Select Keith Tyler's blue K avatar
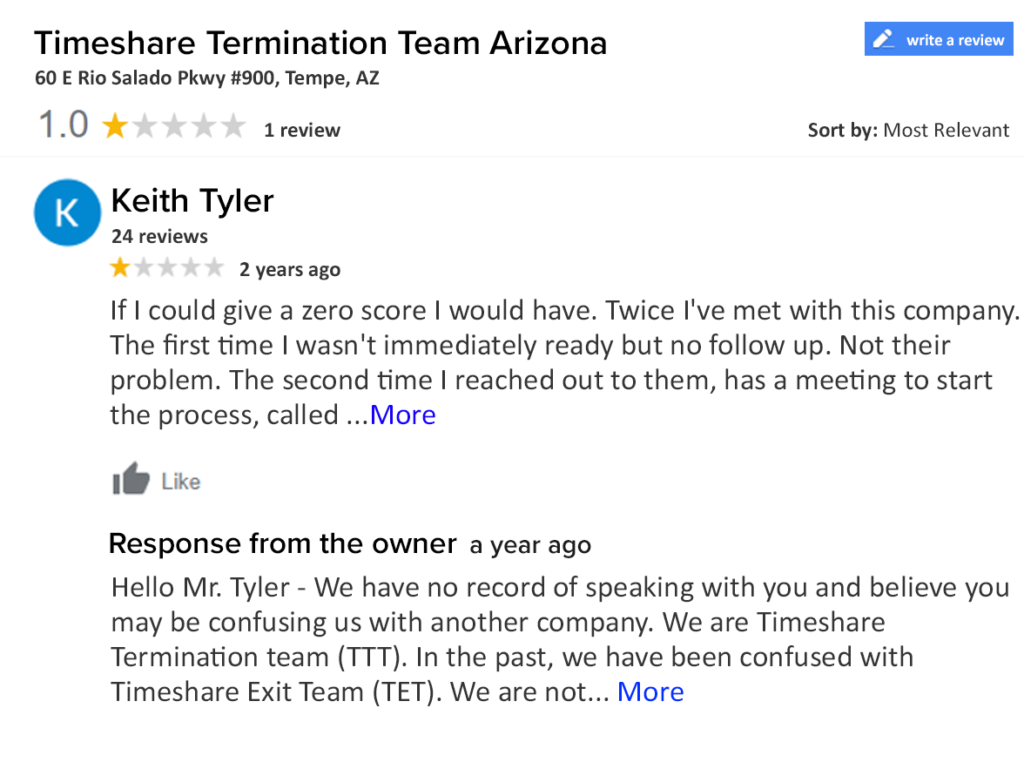The image size is (1024, 762). tap(67, 212)
